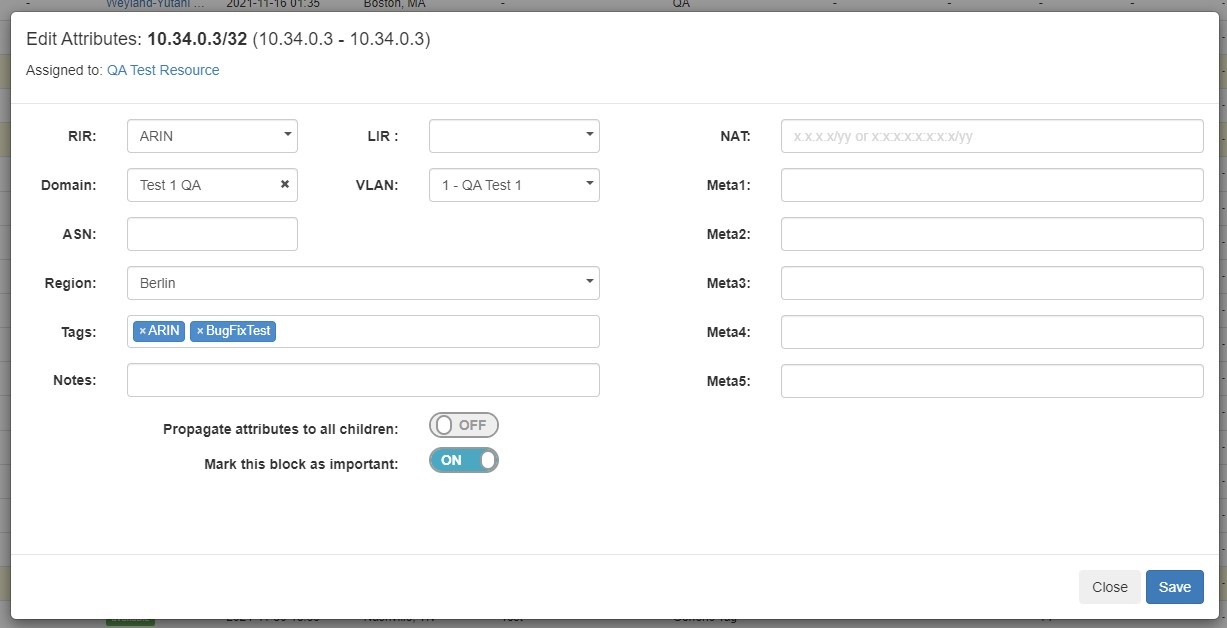Select the Meta1 text field
The height and width of the screenshot is (628, 1227).
click(991, 185)
